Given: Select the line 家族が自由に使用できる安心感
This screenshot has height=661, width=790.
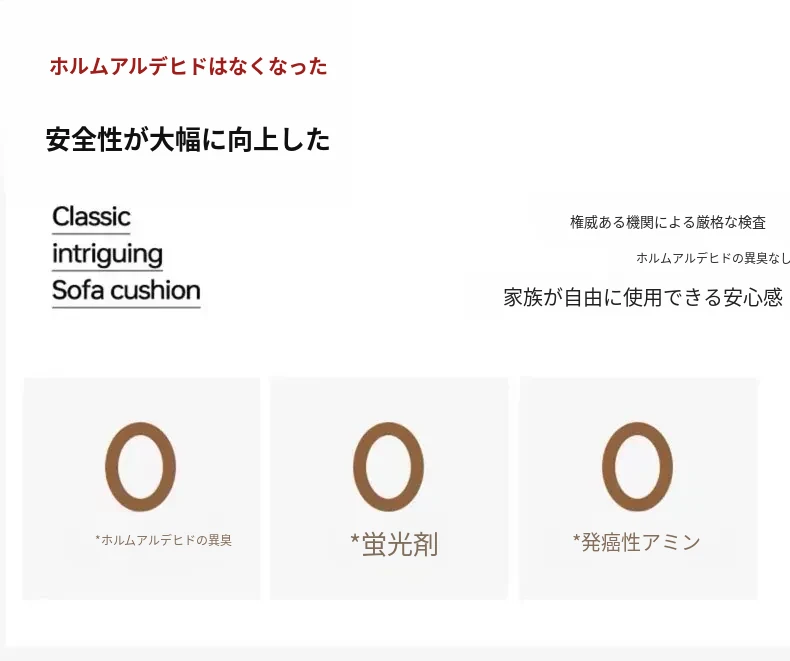Looking at the screenshot, I should click(x=643, y=297).
